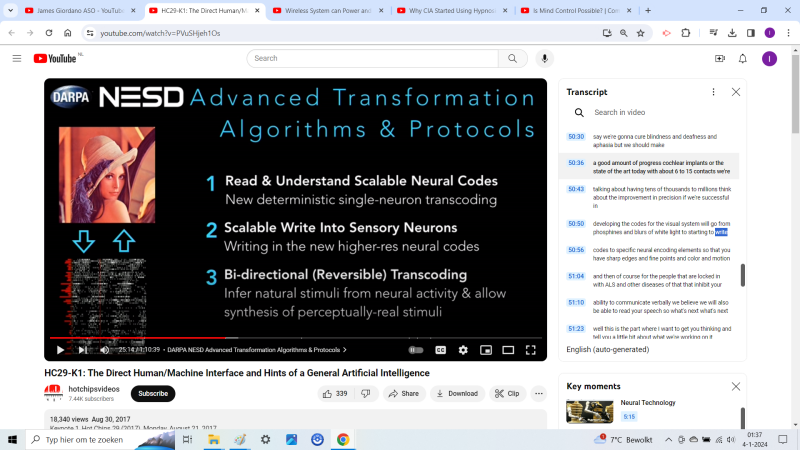The image size is (800, 450).
Task: Close the Key moments panel
Action: 736,386
